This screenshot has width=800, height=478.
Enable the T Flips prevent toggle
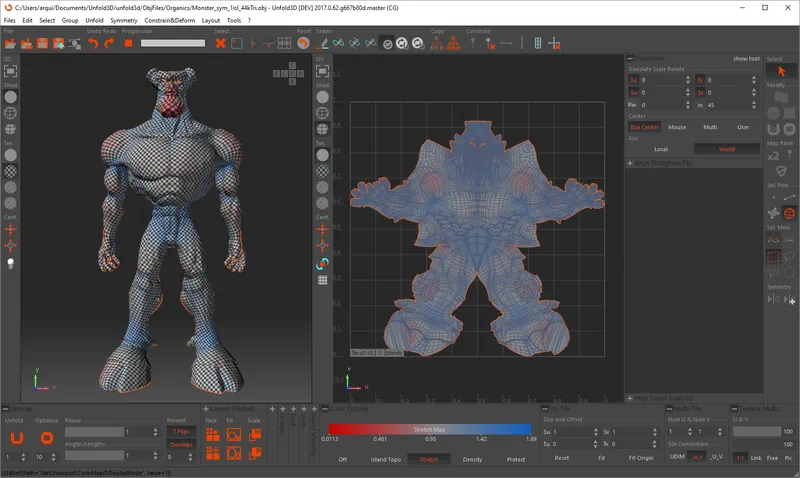pos(181,431)
